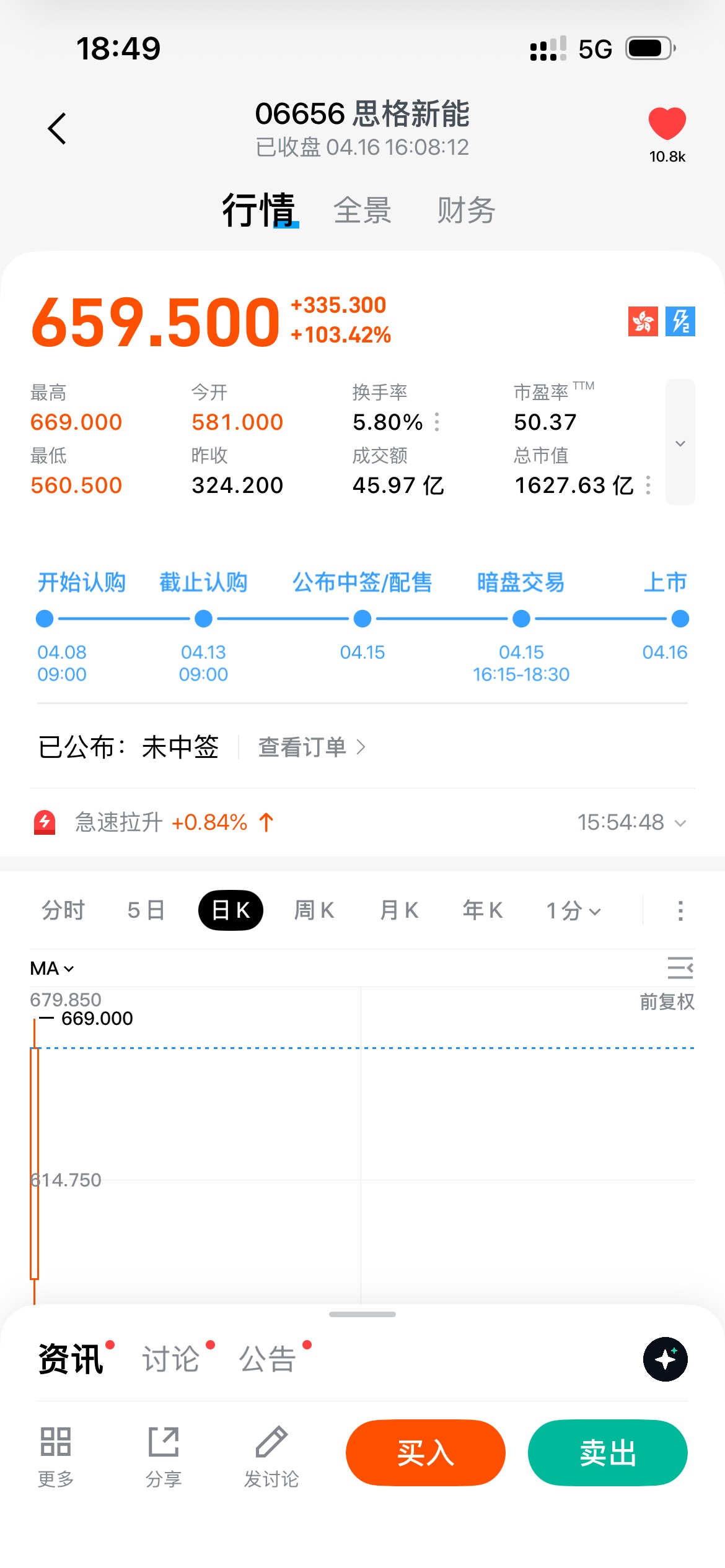
Task: Expand the stock details chevron panel
Action: (x=680, y=443)
